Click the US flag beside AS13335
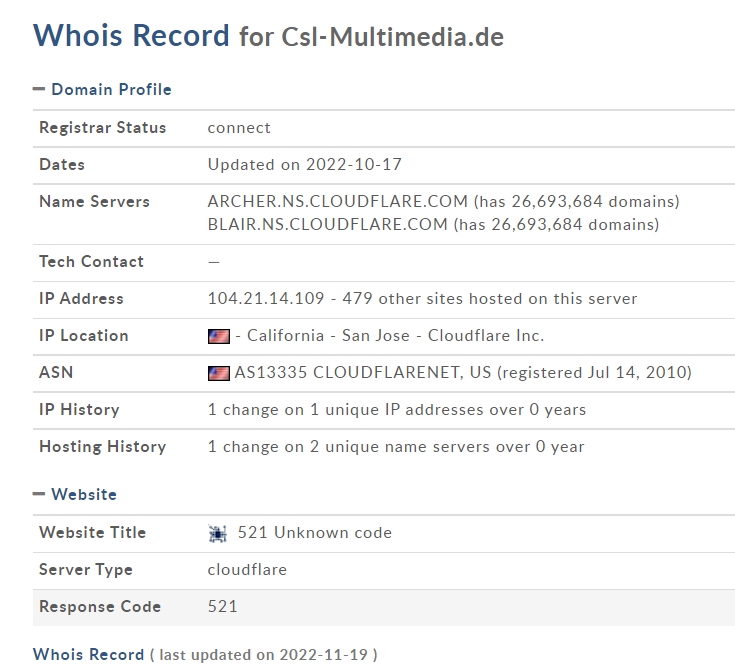 click(219, 373)
